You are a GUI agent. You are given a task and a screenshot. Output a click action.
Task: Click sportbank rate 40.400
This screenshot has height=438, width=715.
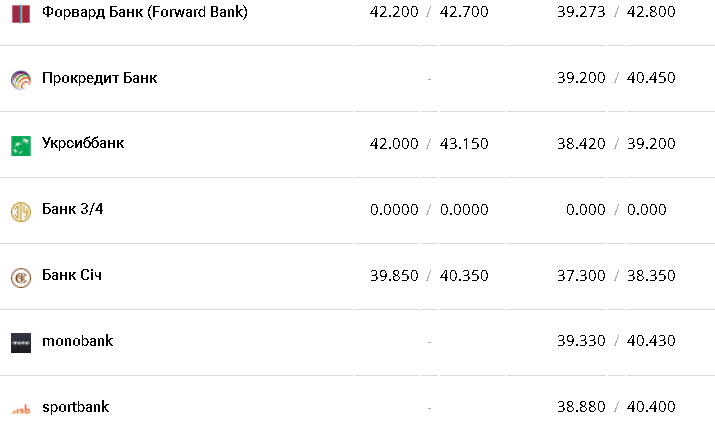(652, 407)
